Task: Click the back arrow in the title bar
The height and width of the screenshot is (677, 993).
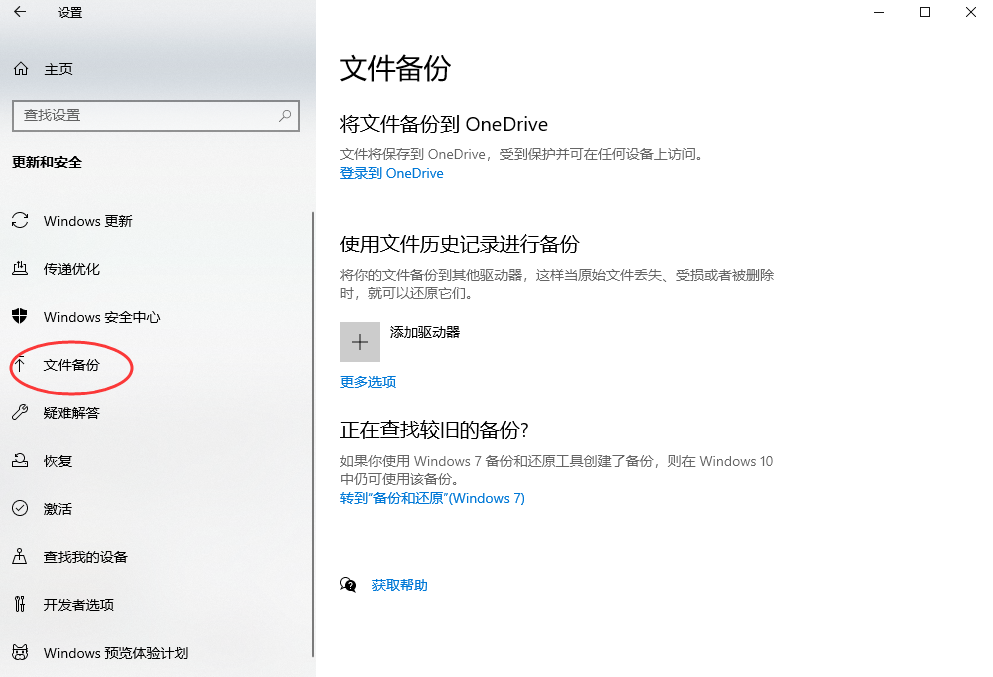Action: (20, 13)
